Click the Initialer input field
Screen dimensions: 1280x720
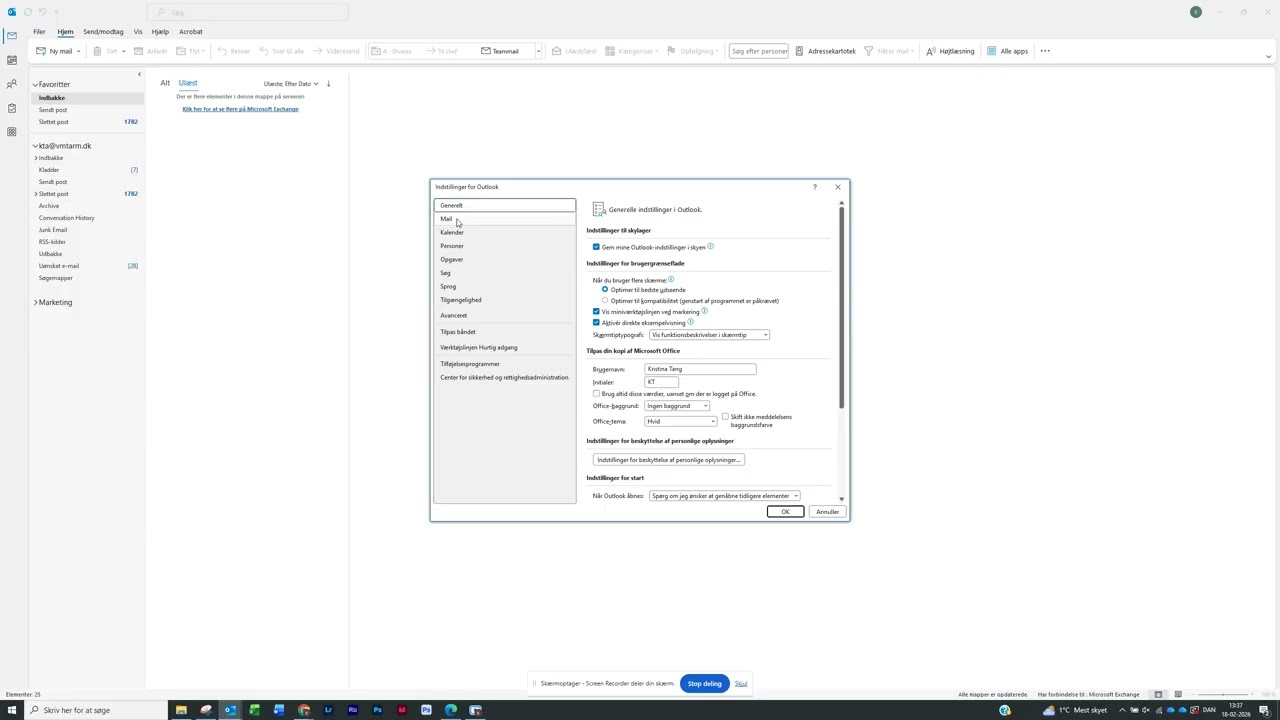(x=662, y=382)
